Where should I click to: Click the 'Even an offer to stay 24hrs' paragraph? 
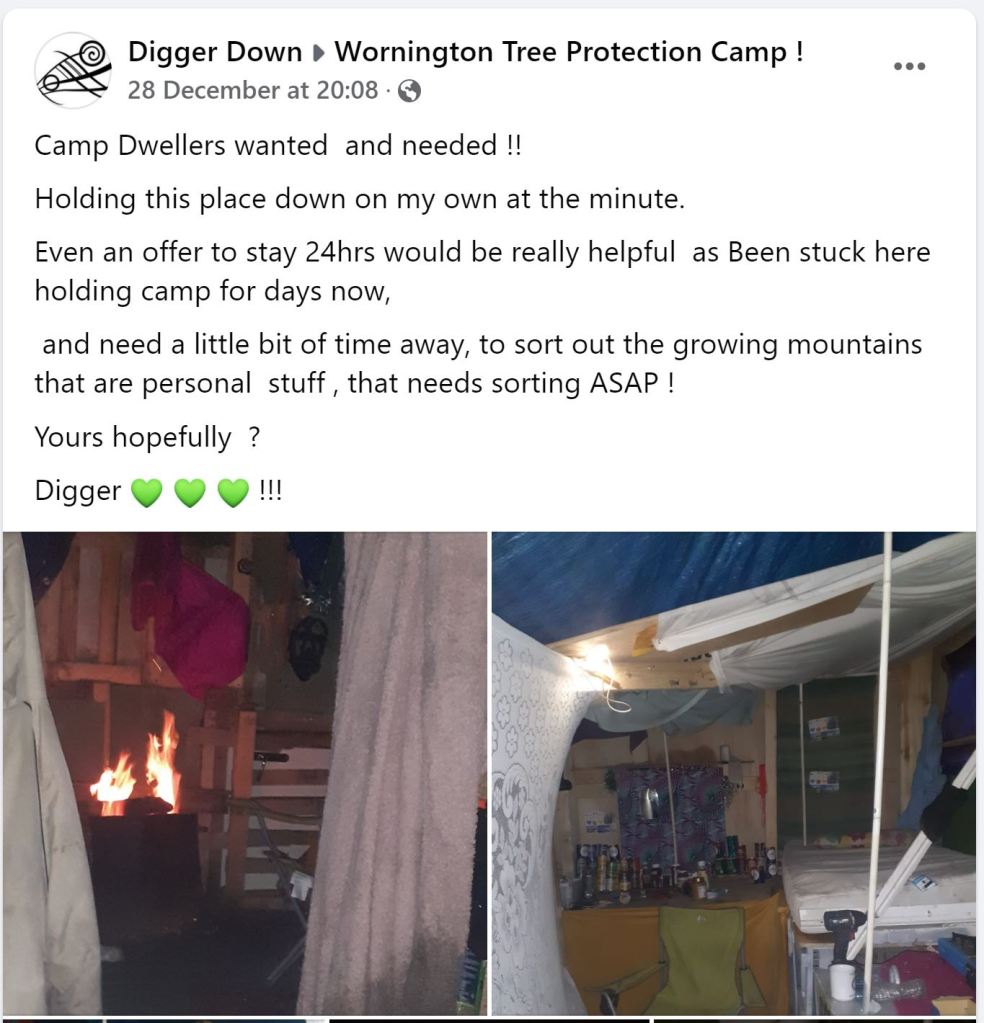tap(482, 271)
